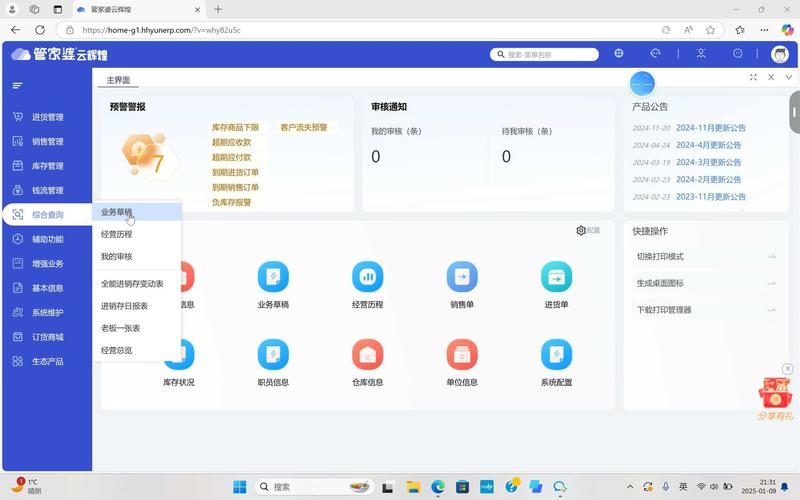
Task: Open 库存管理 in the sidebar
Action: tap(47, 166)
